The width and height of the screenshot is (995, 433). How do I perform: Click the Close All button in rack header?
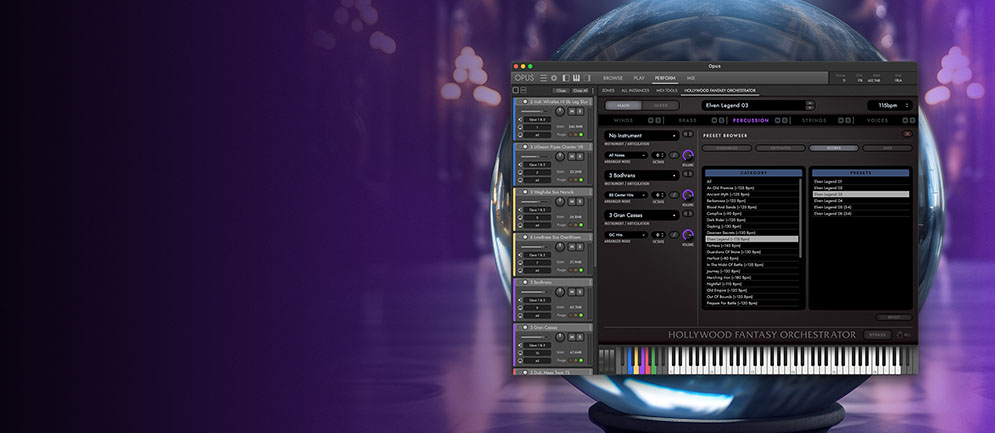pos(581,91)
